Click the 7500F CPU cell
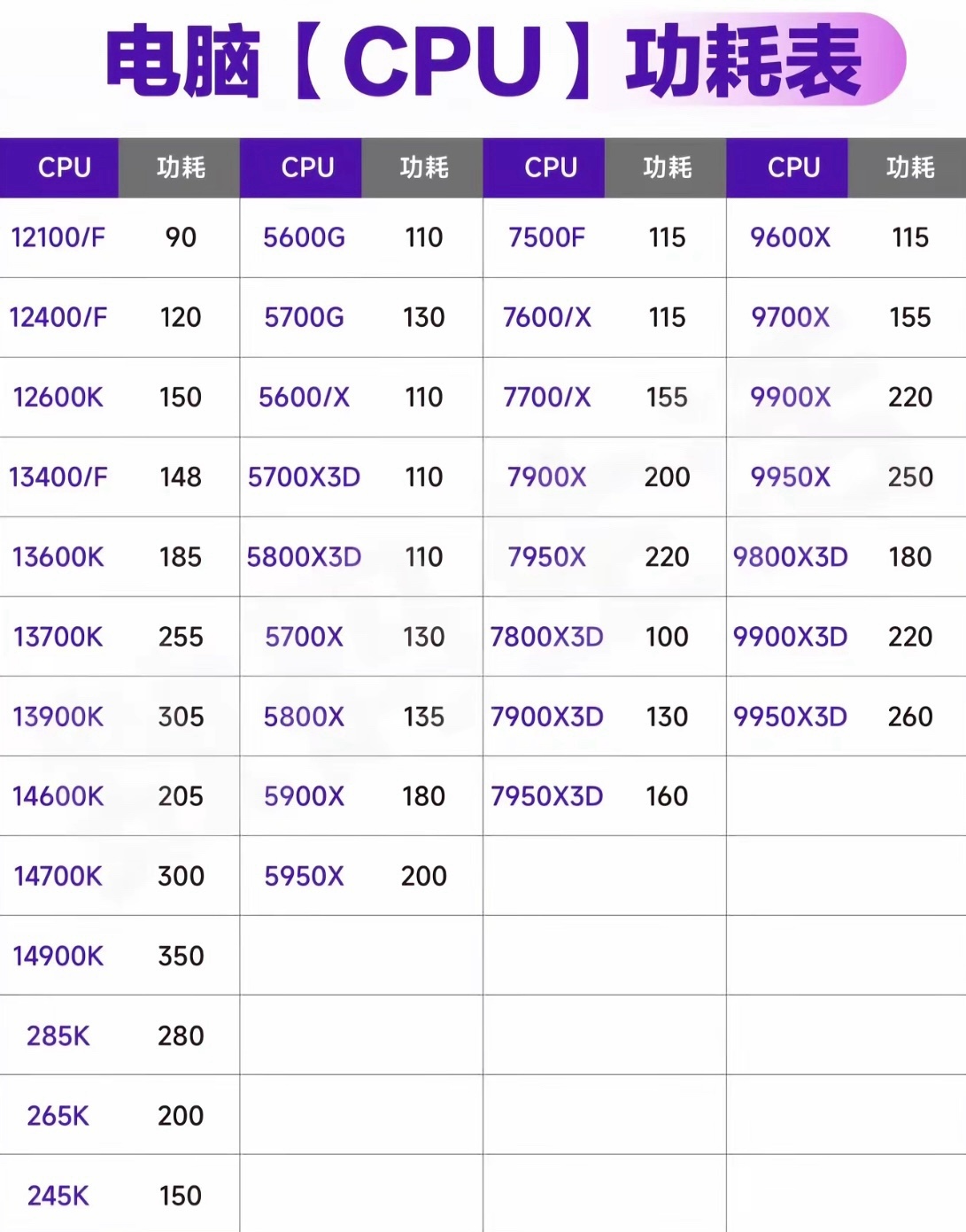 [x=546, y=237]
